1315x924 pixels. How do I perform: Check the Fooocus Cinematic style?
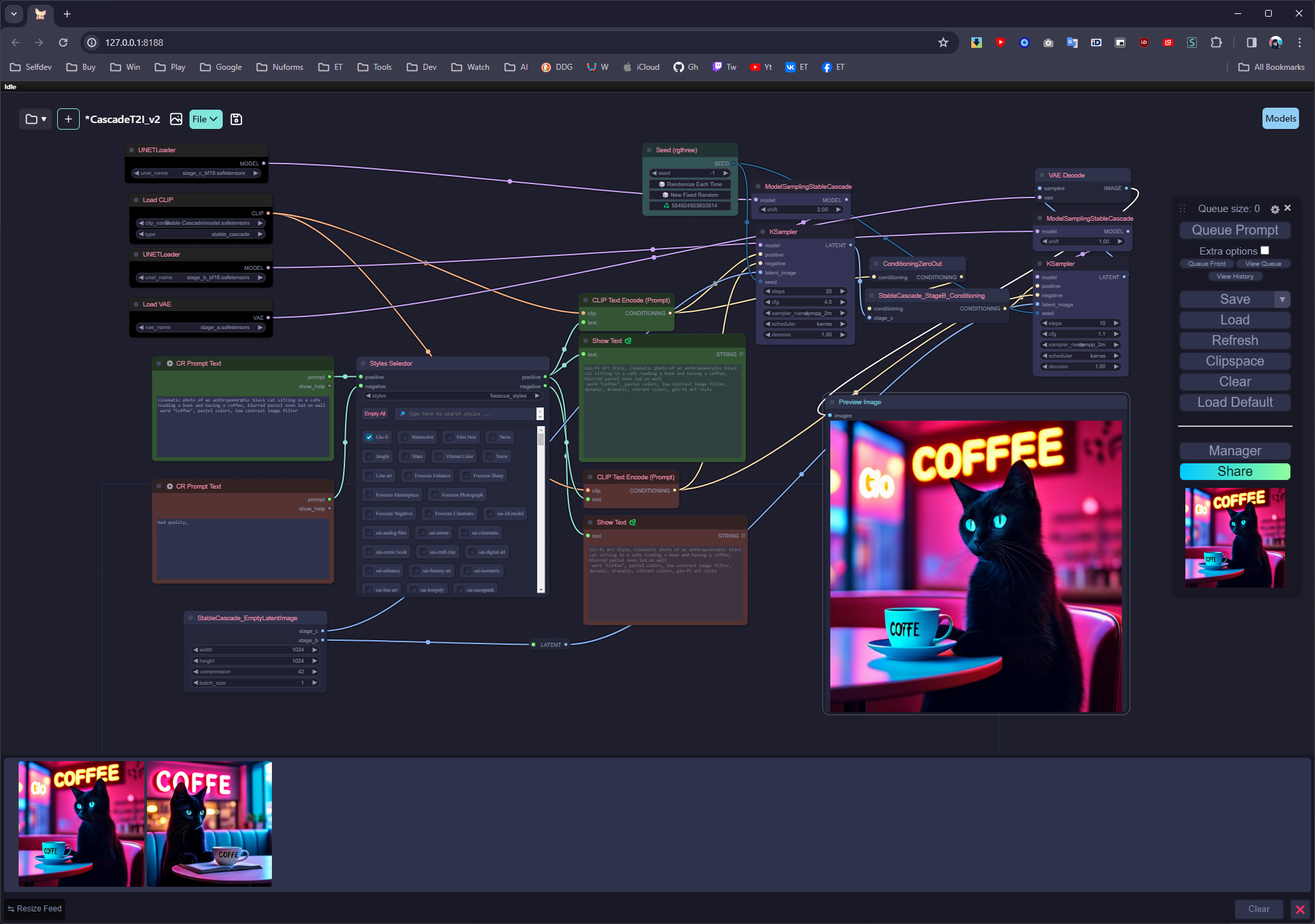429,514
